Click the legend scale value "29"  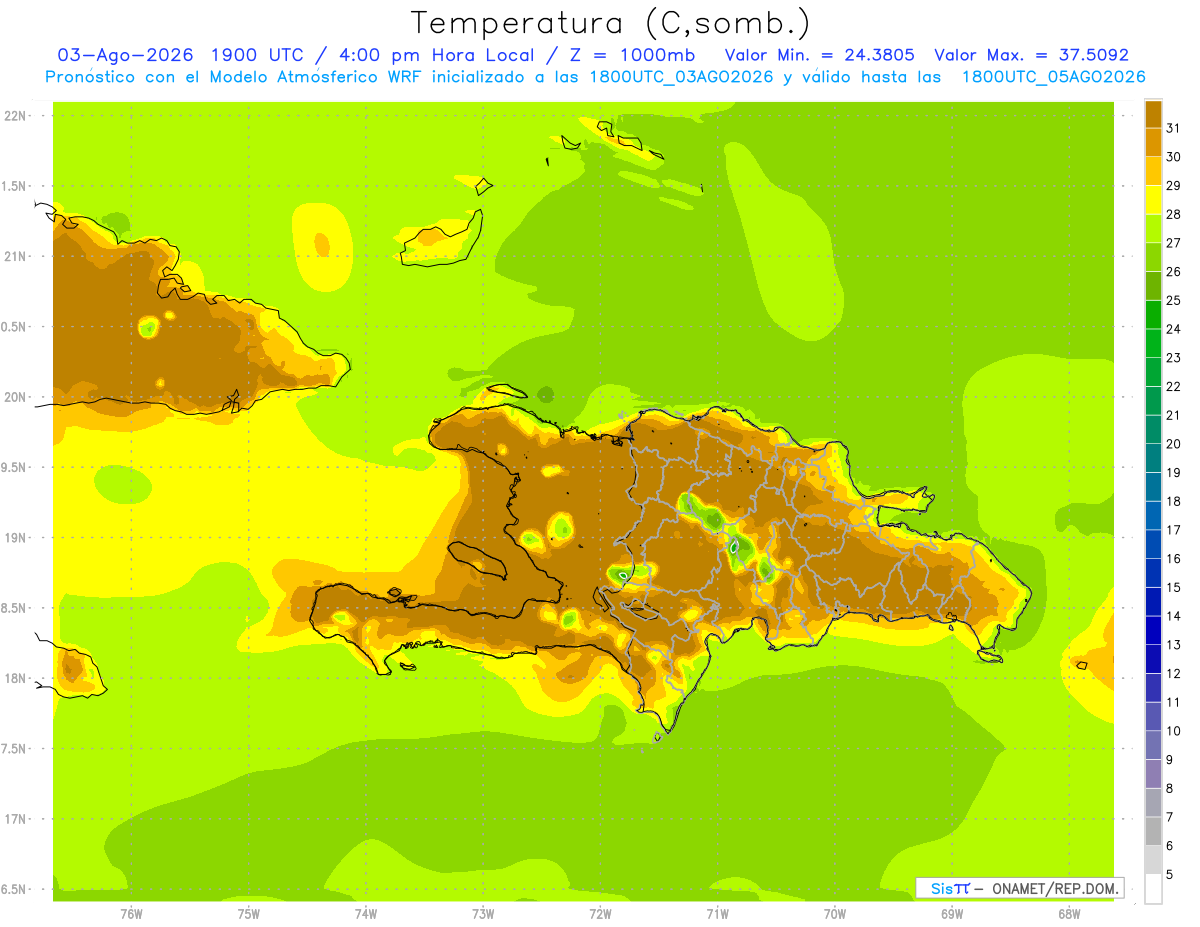point(1174,185)
